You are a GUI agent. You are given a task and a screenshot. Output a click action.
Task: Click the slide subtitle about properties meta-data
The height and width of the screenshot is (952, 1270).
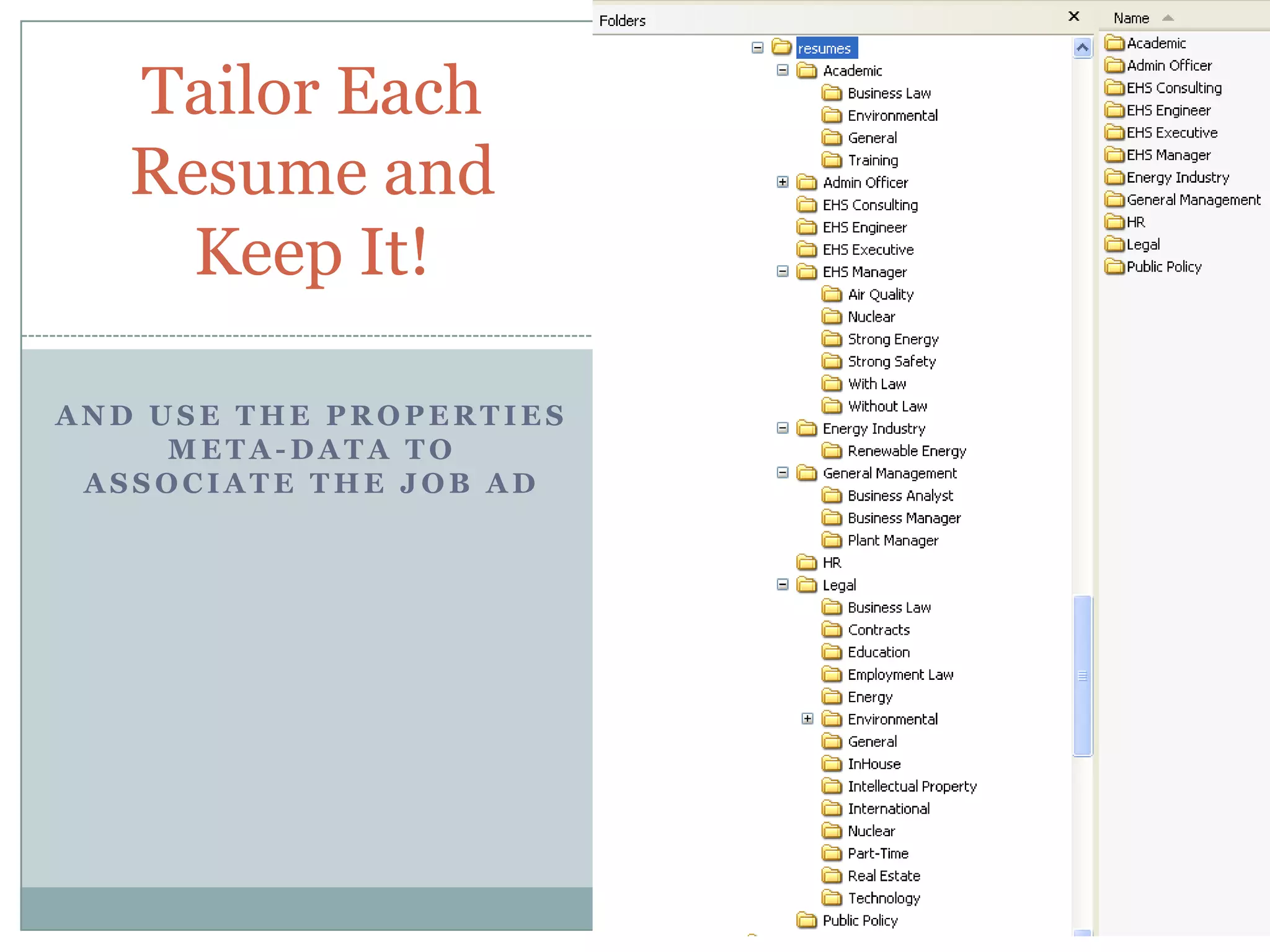click(310, 449)
